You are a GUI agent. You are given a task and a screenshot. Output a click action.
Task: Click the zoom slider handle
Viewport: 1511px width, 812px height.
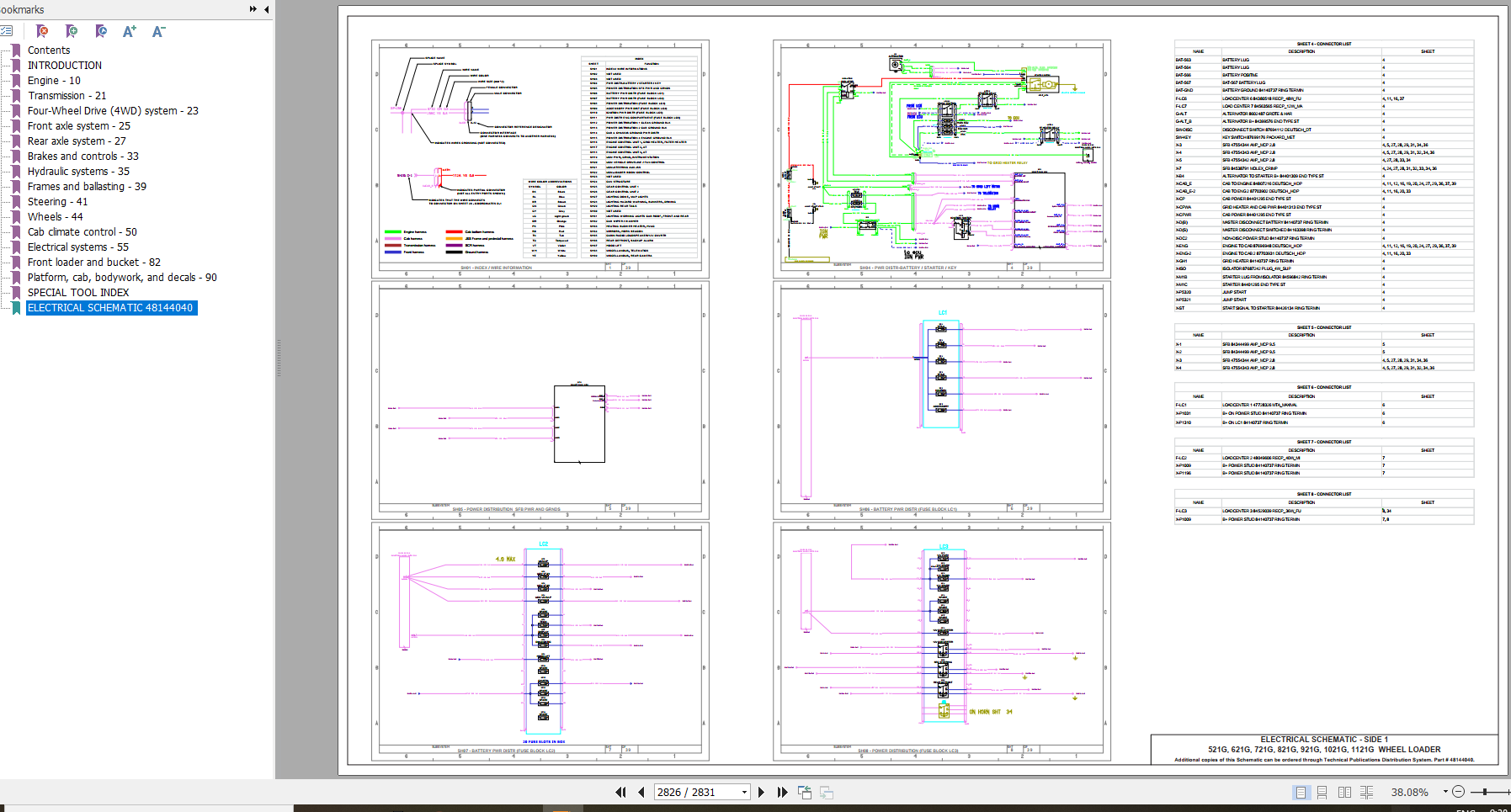[x=1486, y=792]
